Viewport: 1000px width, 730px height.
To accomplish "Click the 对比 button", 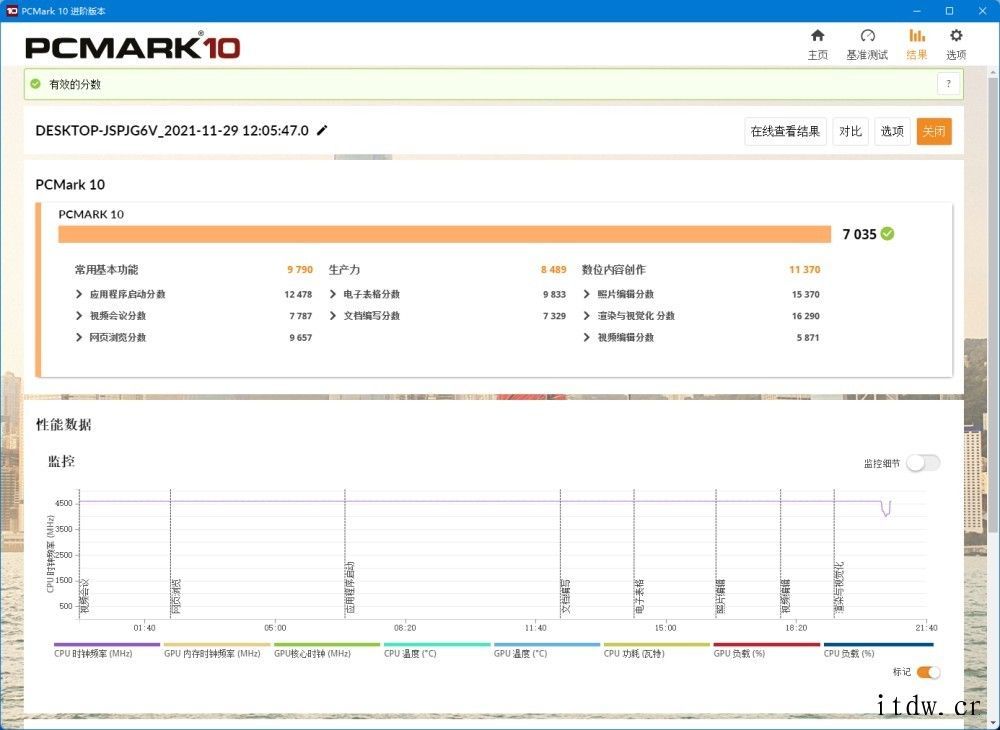I will pyautogui.click(x=850, y=131).
